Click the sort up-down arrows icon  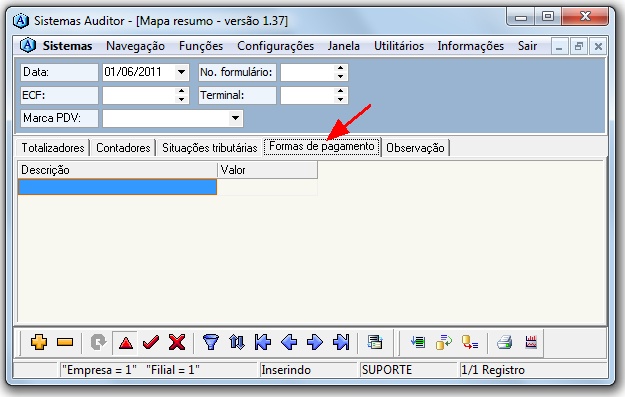tap(237, 342)
